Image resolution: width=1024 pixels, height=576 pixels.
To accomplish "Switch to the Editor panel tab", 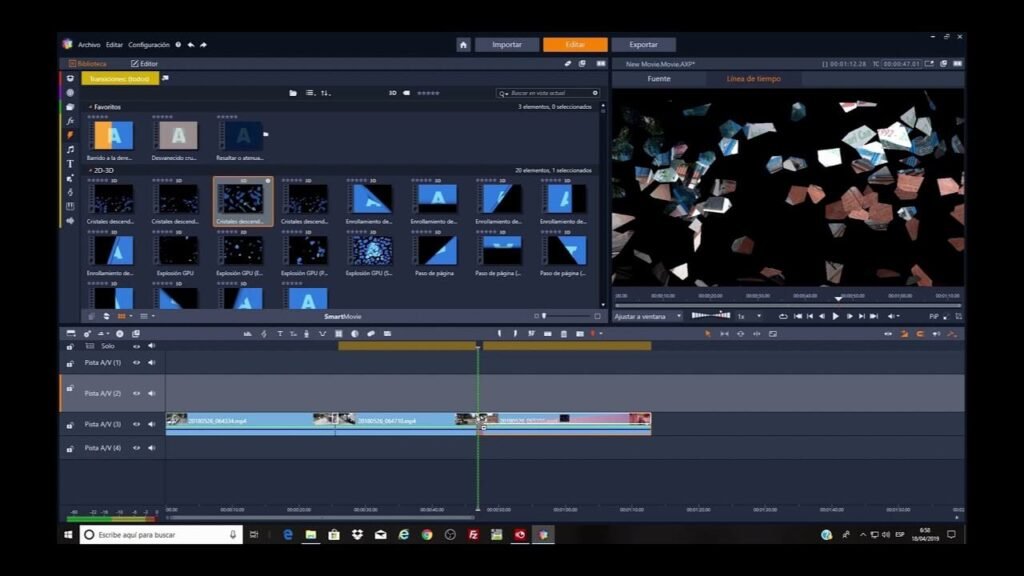I will click(x=144, y=63).
